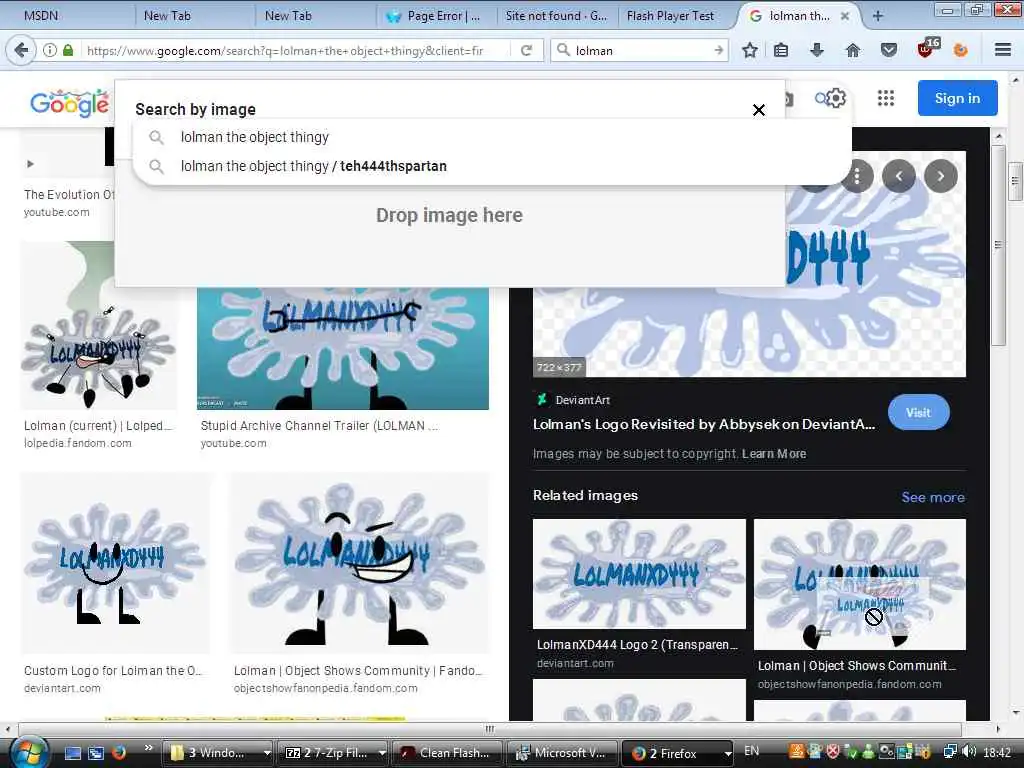This screenshot has width=1024, height=768.
Task: Open Lolman (current) Lolpedia image result
Action: 99,326
